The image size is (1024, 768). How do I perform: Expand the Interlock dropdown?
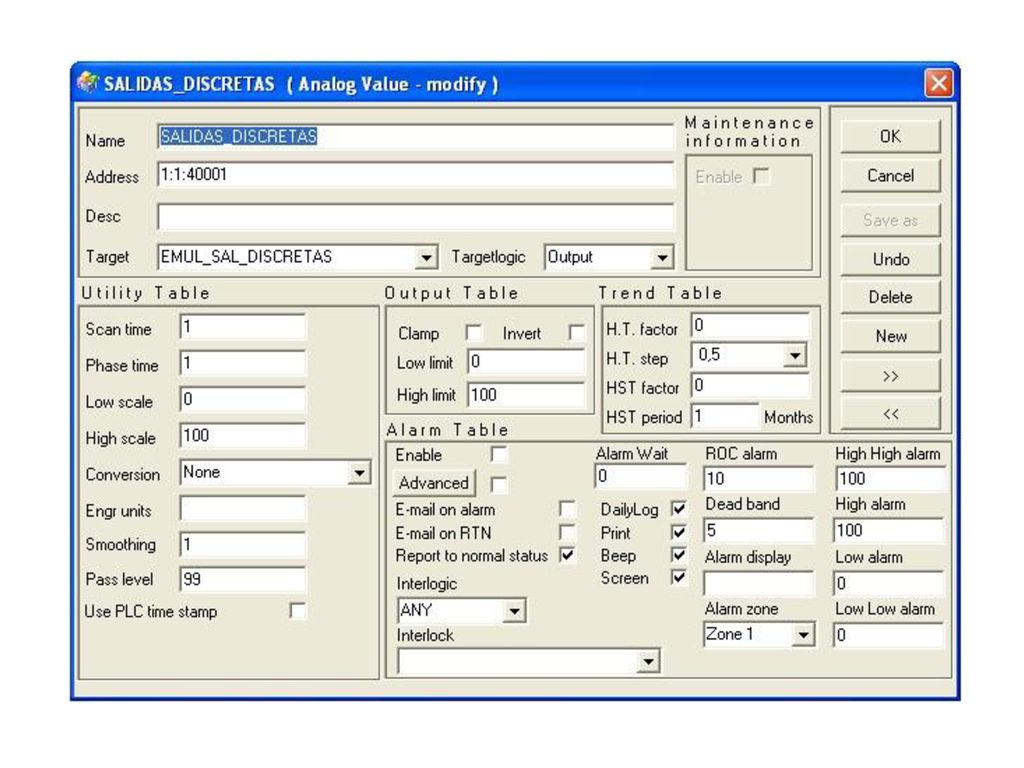tap(648, 662)
